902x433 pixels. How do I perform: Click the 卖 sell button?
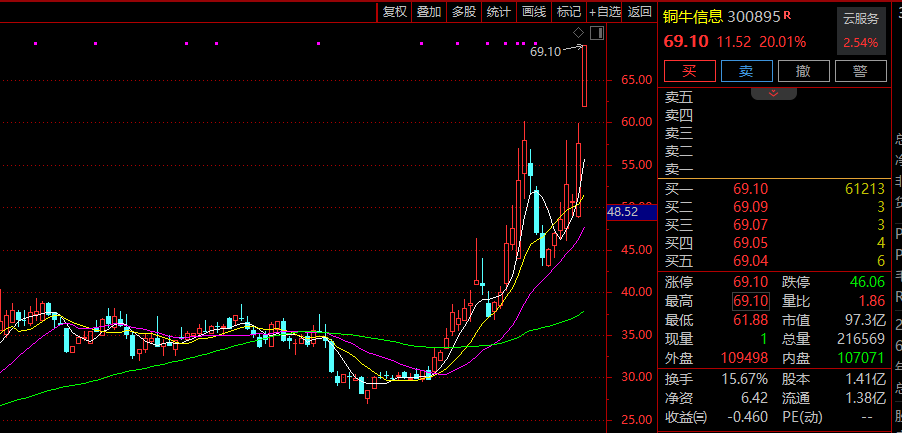pos(746,71)
